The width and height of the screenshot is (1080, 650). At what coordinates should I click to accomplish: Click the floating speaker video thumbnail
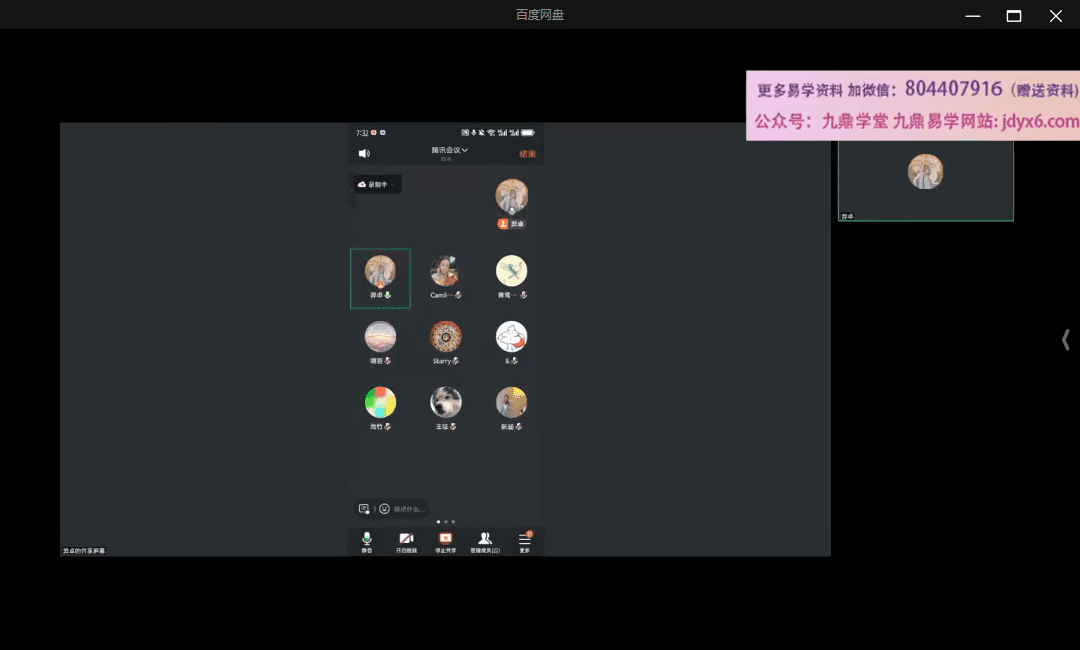click(925, 175)
